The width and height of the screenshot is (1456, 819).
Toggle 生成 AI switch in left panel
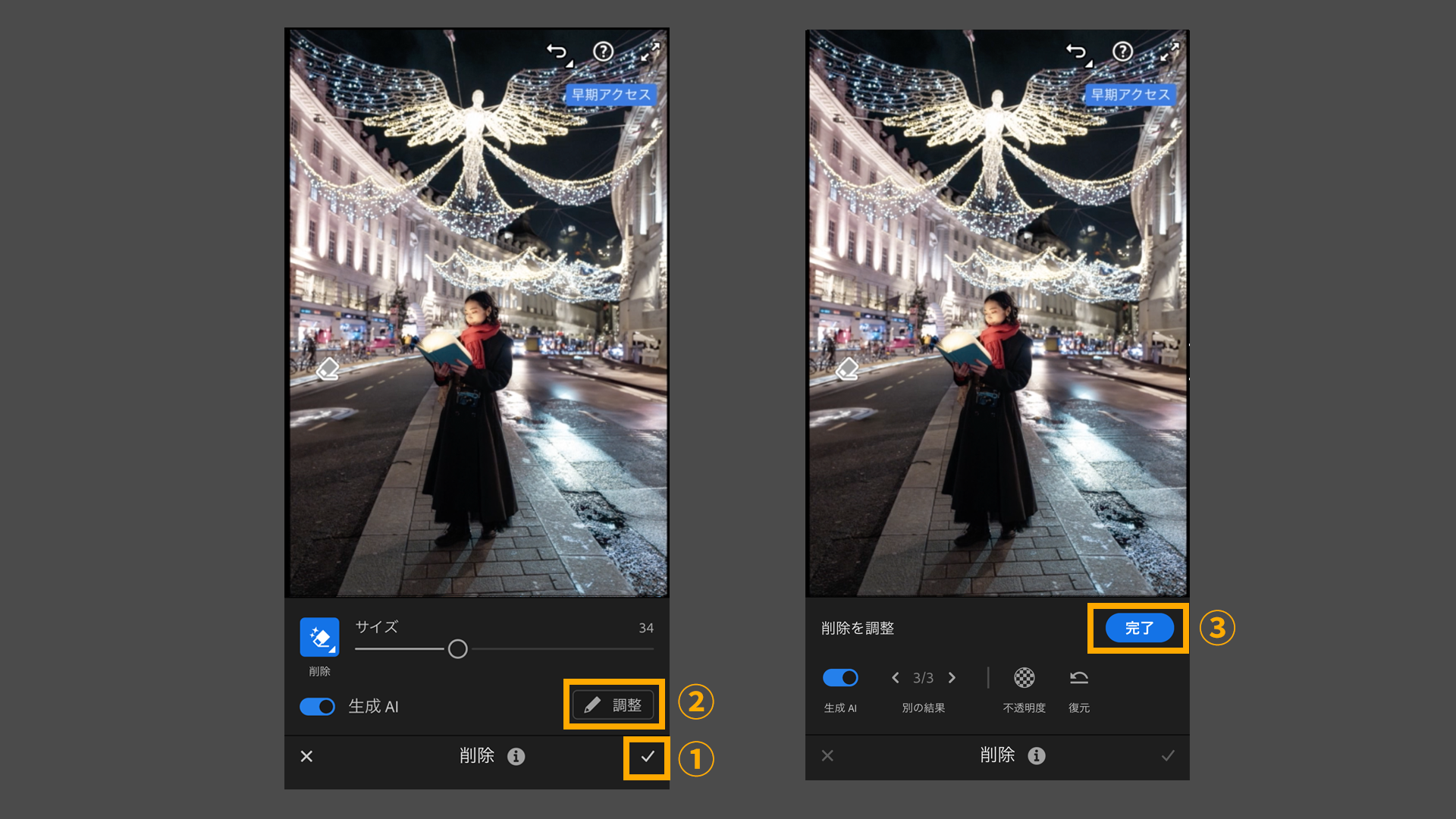[x=317, y=706]
